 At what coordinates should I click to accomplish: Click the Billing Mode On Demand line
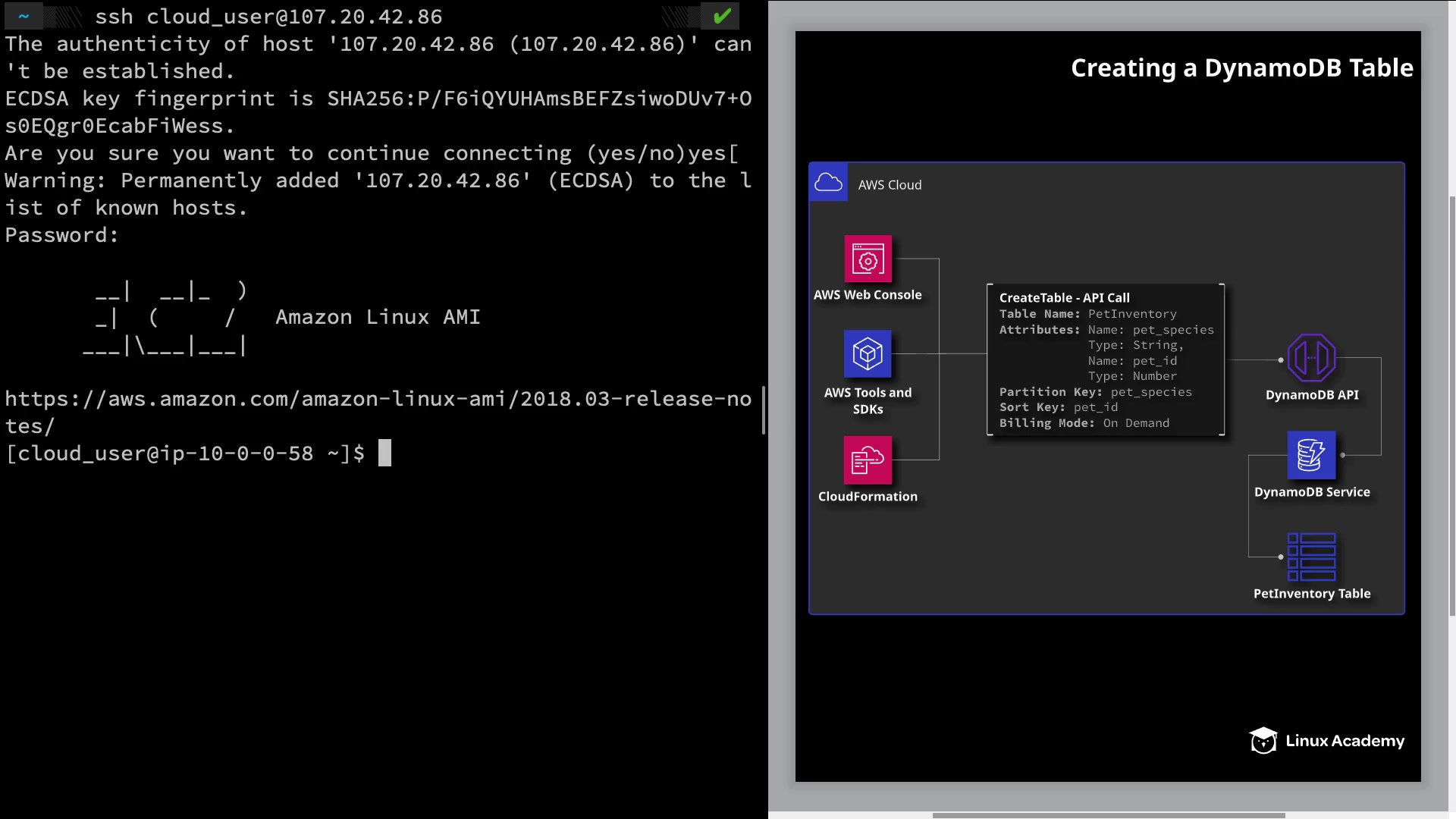[1084, 423]
